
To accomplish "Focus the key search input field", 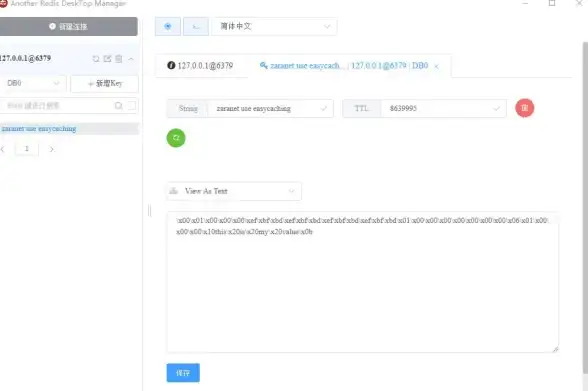I will (x=56, y=106).
